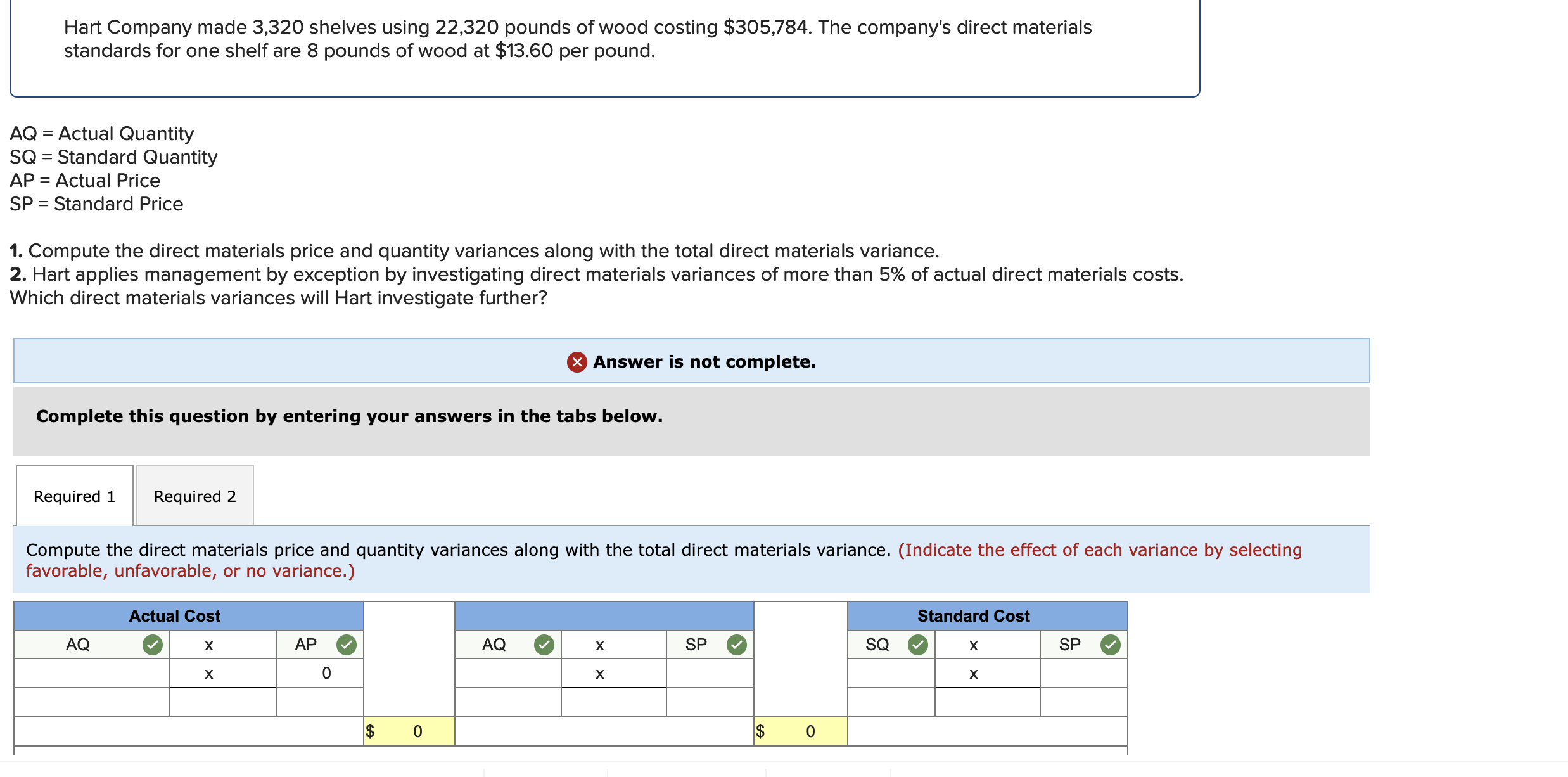Click green checkmark beside Standard Cost SP

click(x=1110, y=645)
